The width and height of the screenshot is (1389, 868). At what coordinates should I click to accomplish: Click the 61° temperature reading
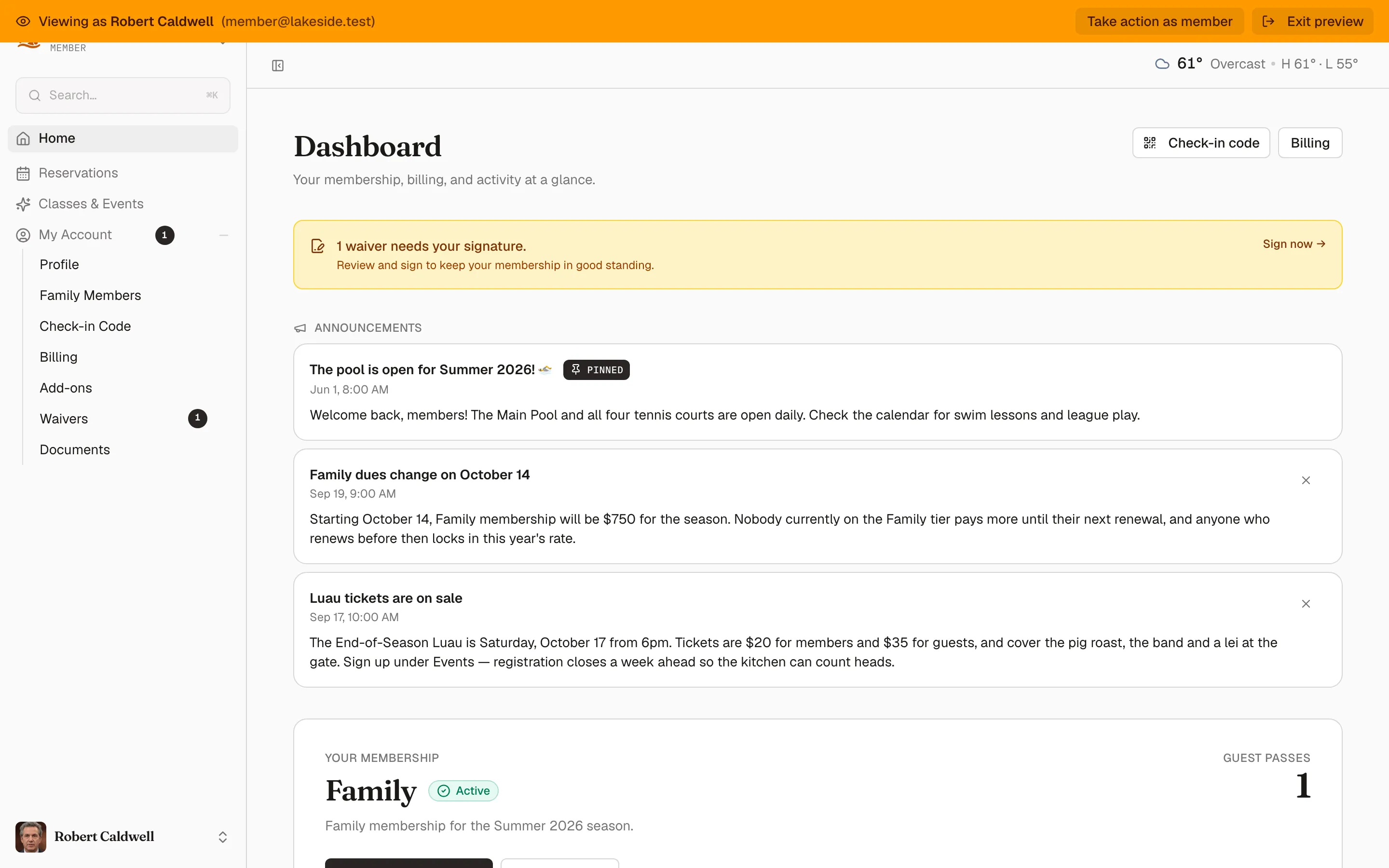(x=1189, y=64)
